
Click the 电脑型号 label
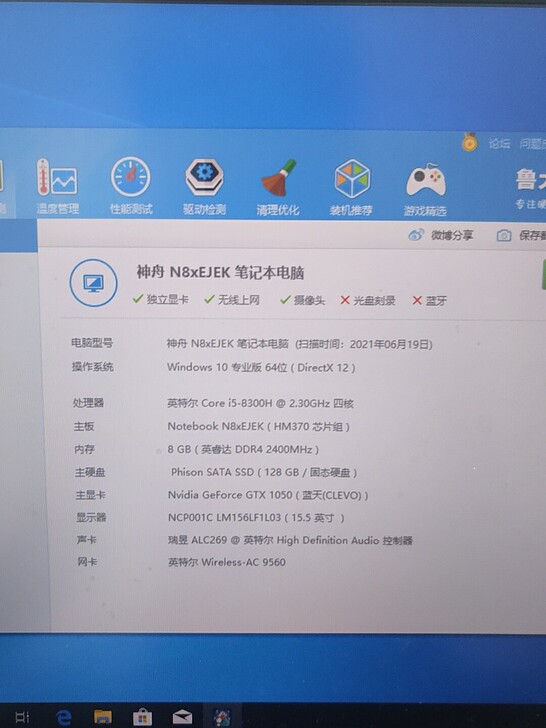tap(92, 343)
